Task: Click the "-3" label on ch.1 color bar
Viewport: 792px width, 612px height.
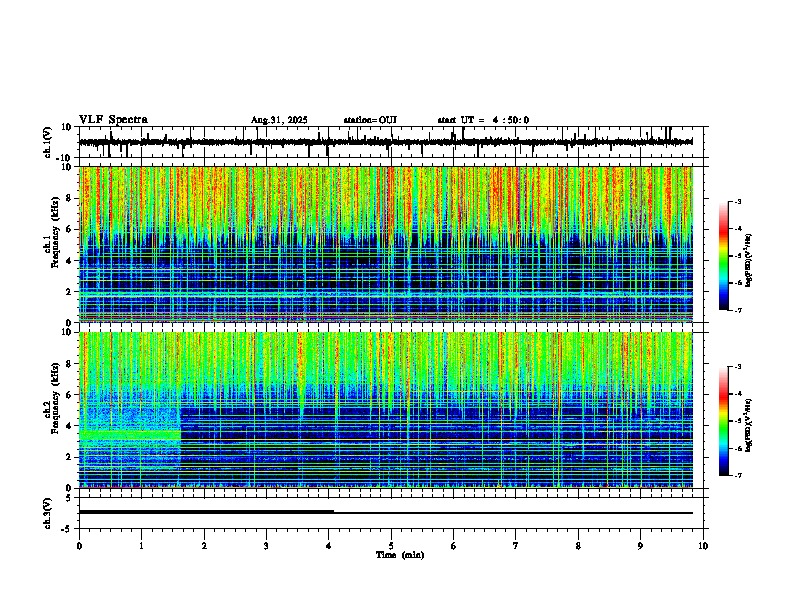Action: pyautogui.click(x=738, y=201)
